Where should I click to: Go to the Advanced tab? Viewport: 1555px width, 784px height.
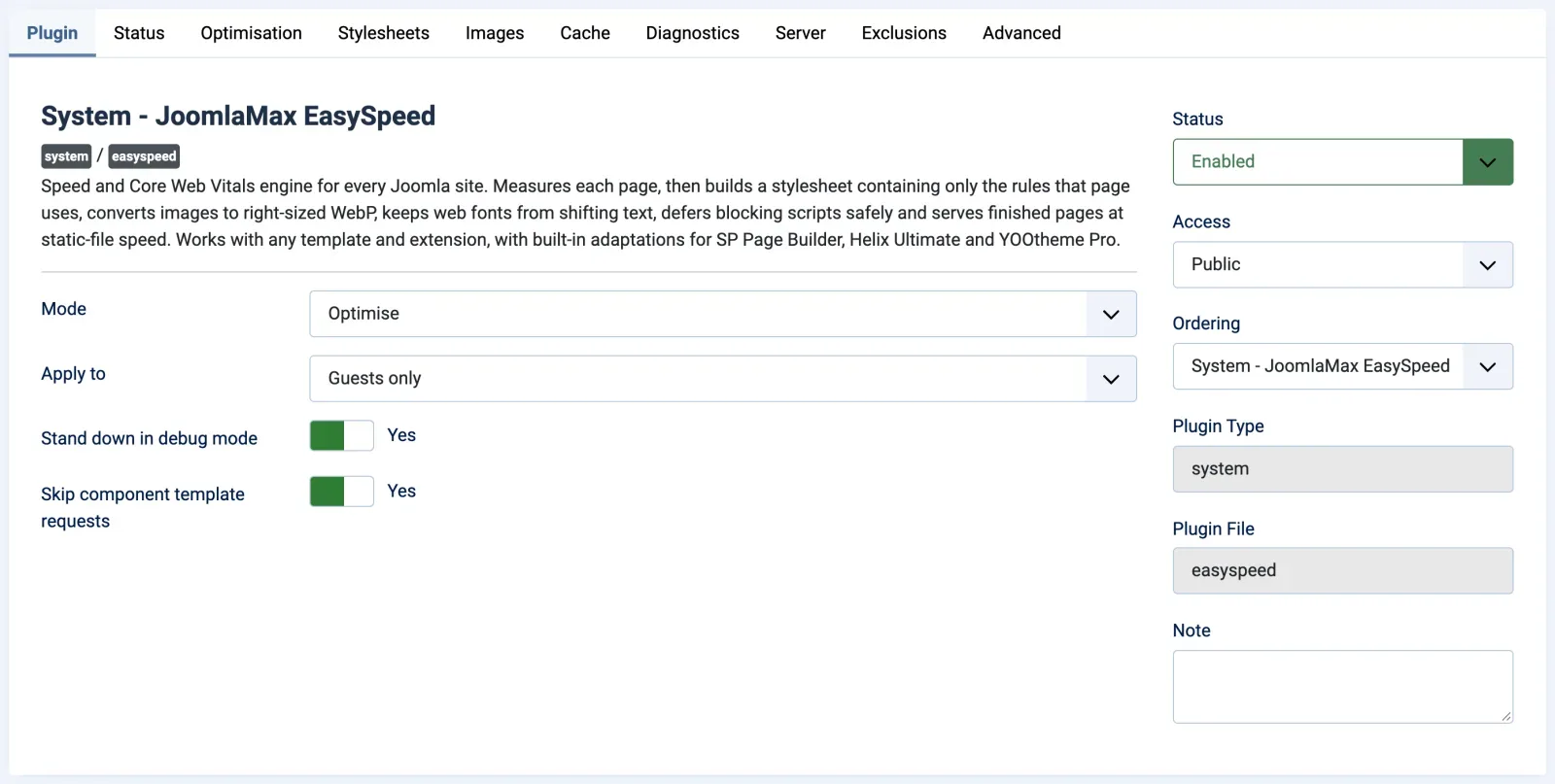click(x=1021, y=33)
